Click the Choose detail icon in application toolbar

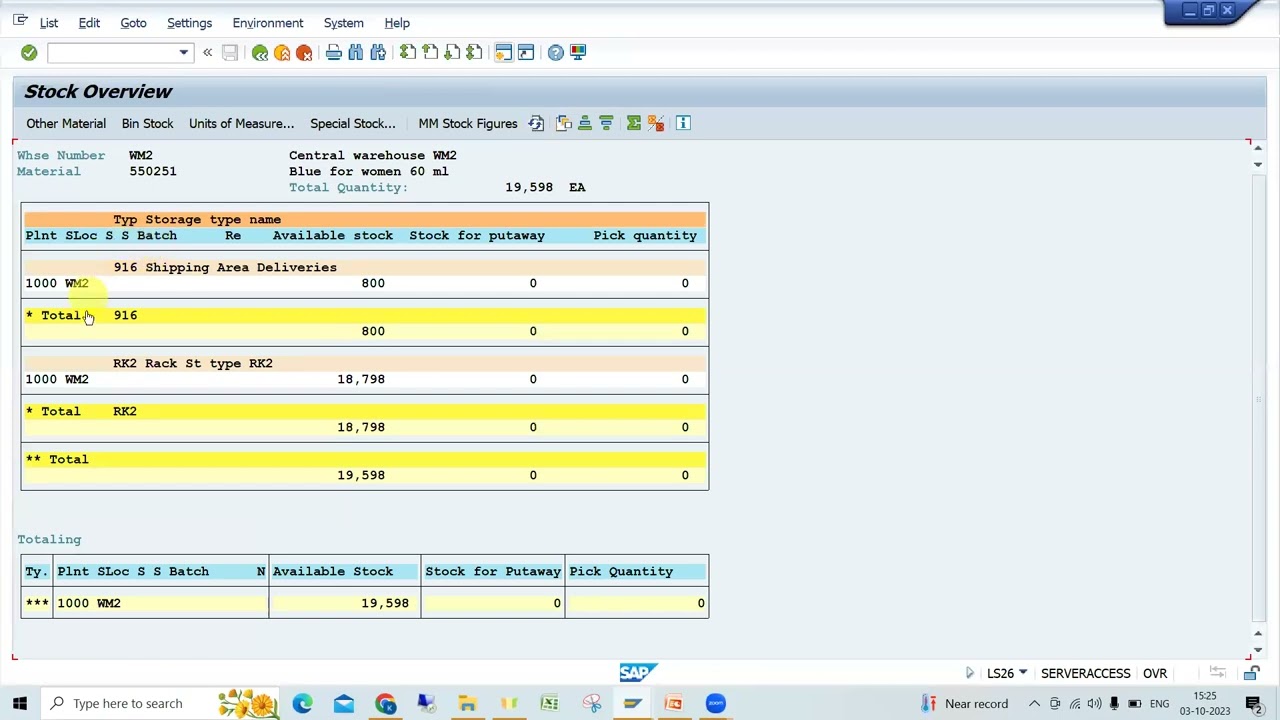[564, 123]
